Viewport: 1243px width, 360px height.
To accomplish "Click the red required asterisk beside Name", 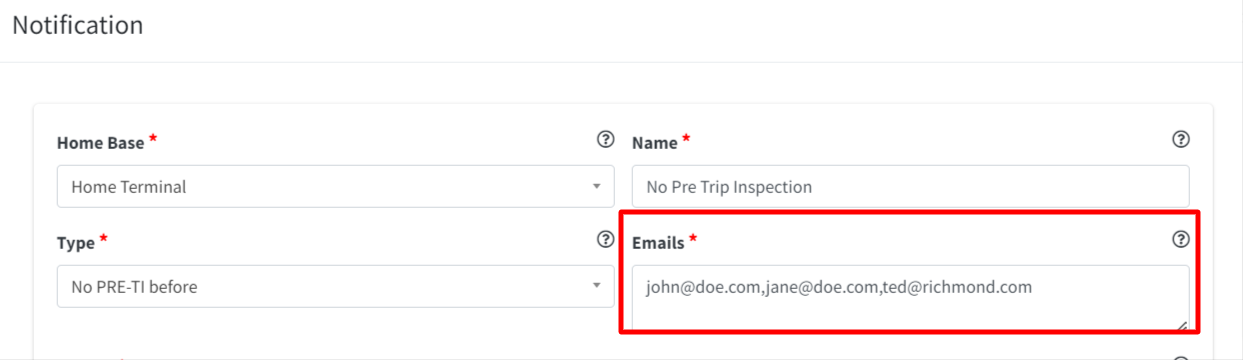I will 686,139.
